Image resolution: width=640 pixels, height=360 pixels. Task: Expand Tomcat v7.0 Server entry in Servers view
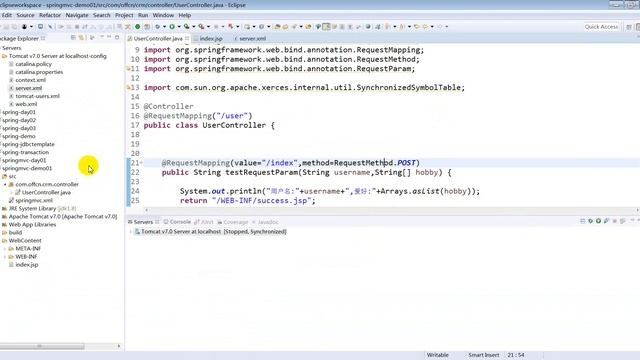pyautogui.click(x=131, y=232)
